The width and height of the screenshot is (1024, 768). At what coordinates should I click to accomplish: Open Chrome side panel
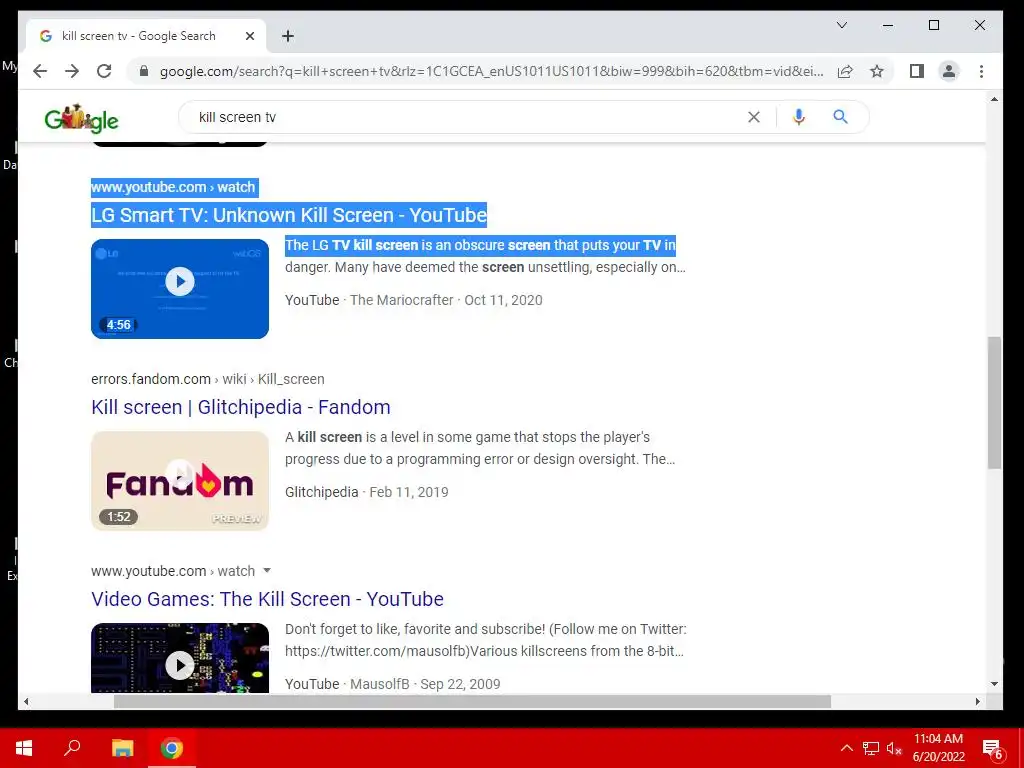917,71
